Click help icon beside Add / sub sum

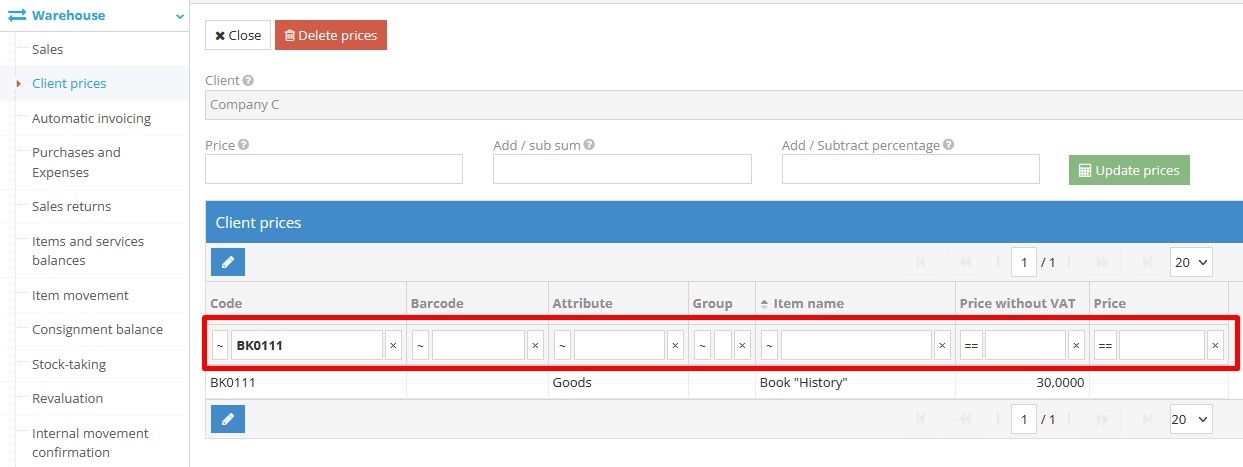(589, 145)
